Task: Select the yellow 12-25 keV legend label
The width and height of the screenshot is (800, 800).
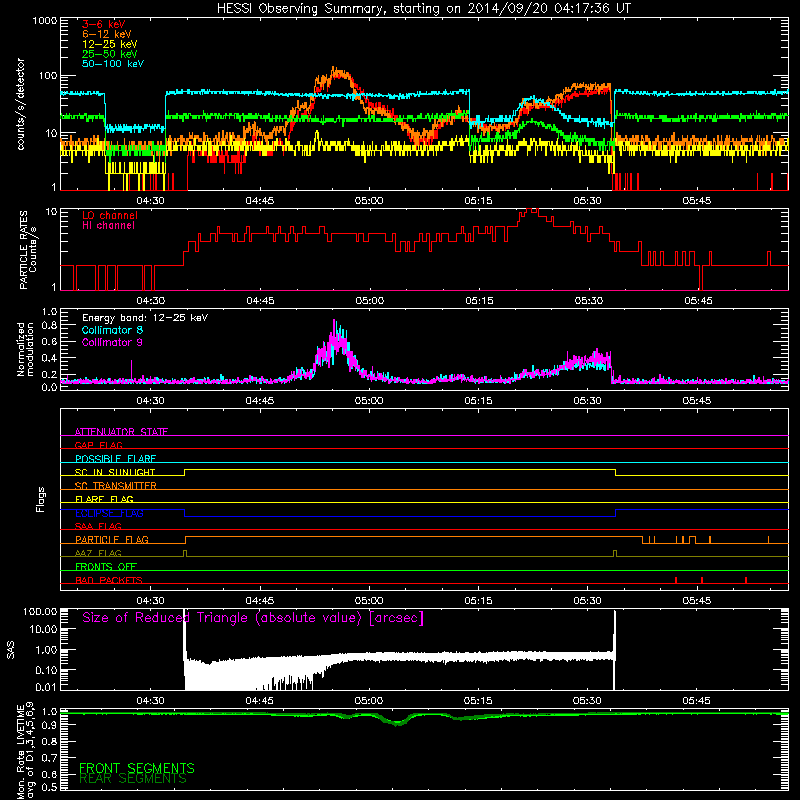Action: (x=110, y=44)
